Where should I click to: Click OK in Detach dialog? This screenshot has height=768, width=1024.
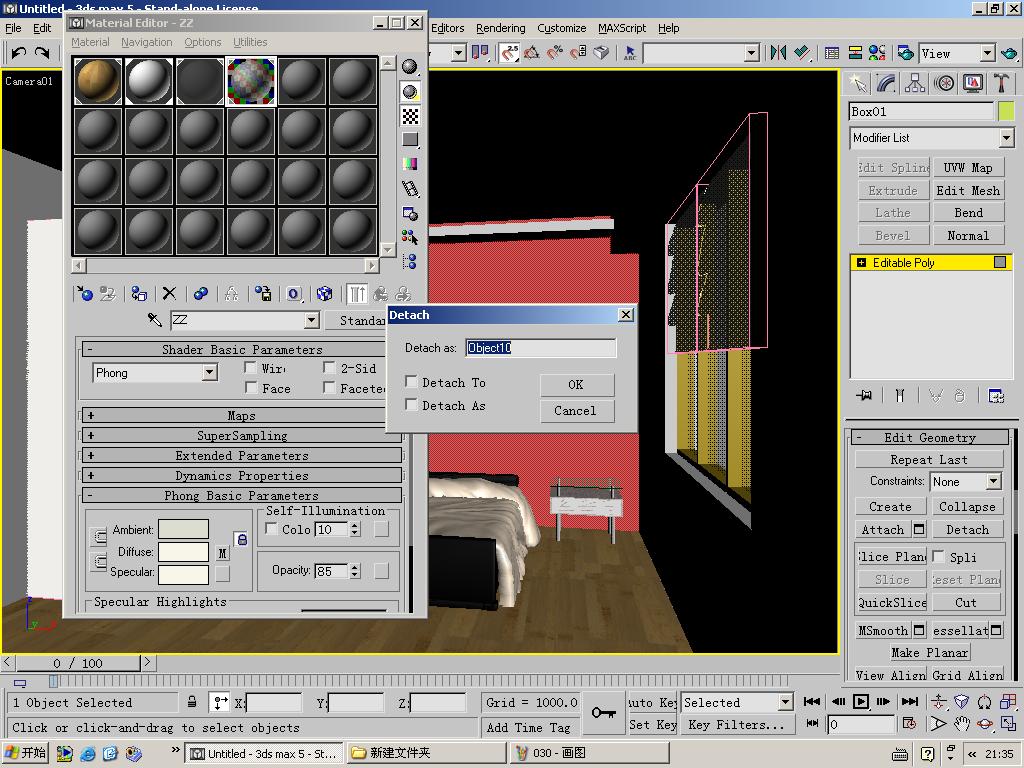pos(577,385)
